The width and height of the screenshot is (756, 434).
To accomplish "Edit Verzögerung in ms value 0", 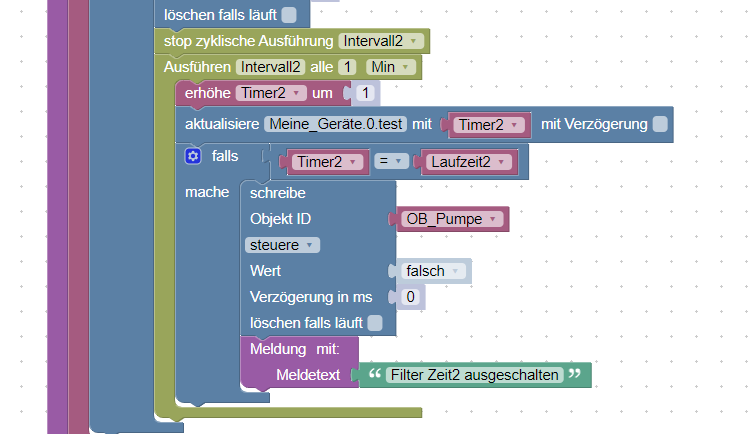I will (x=410, y=297).
